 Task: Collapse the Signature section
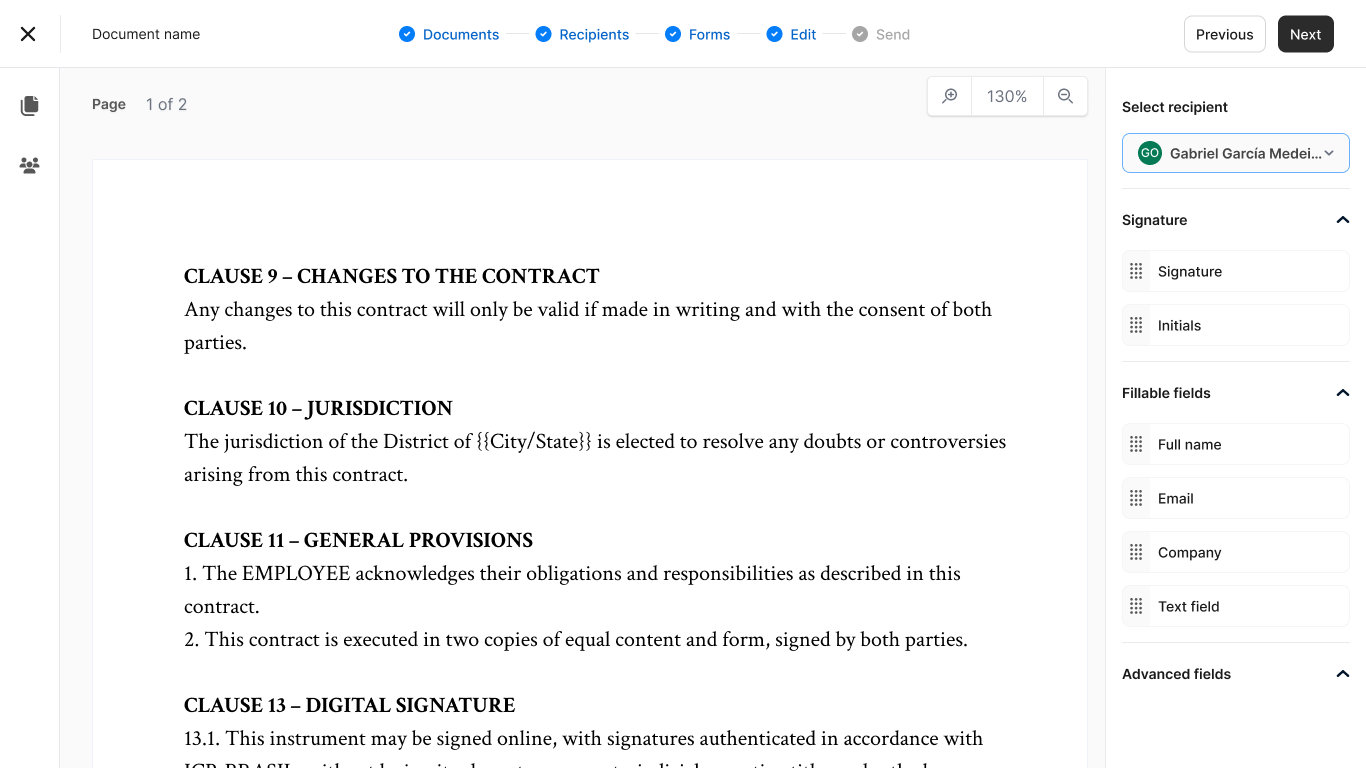tap(1342, 219)
